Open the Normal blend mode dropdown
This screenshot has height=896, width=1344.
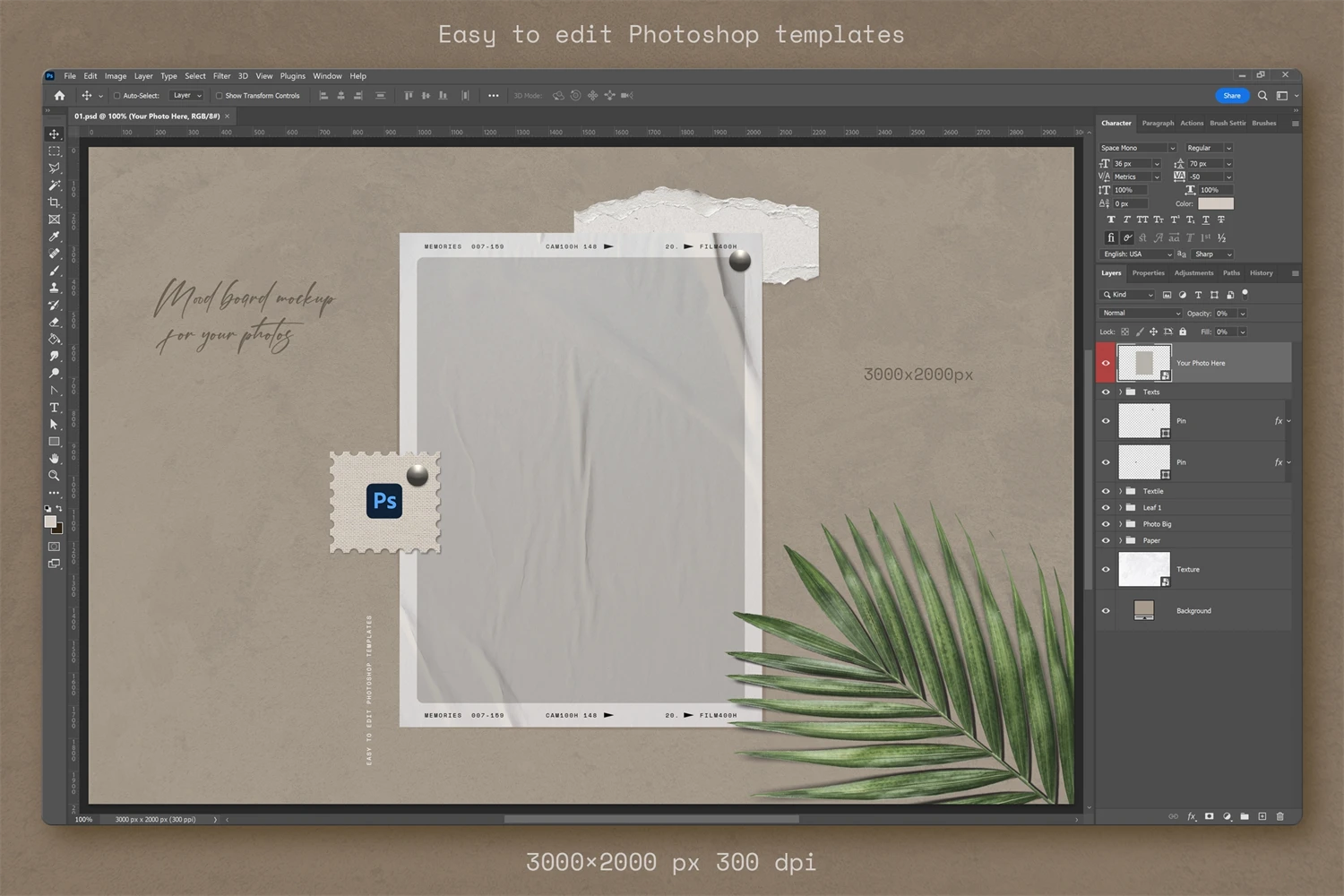click(1141, 314)
